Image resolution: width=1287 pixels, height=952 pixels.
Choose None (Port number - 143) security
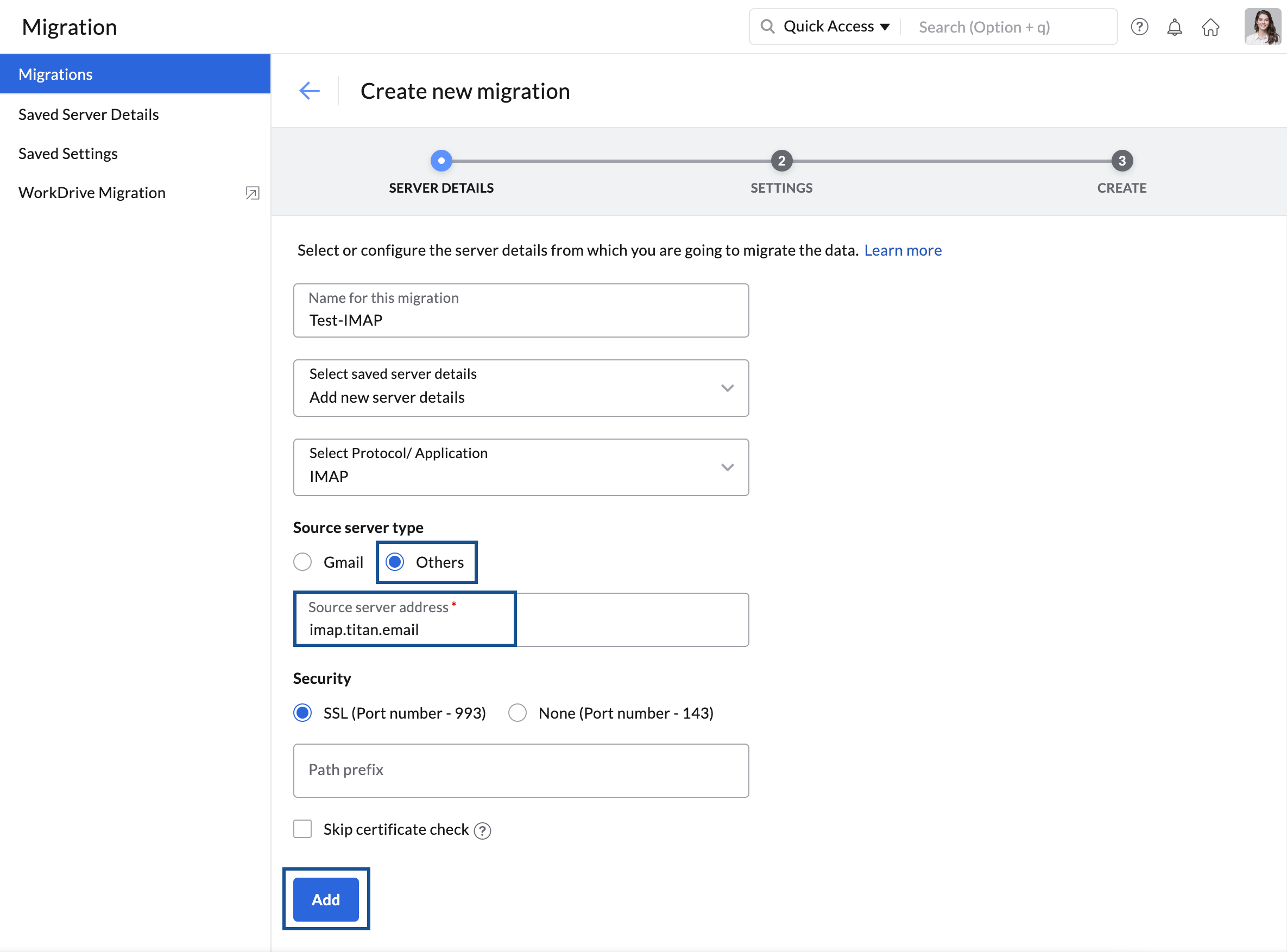coord(517,713)
